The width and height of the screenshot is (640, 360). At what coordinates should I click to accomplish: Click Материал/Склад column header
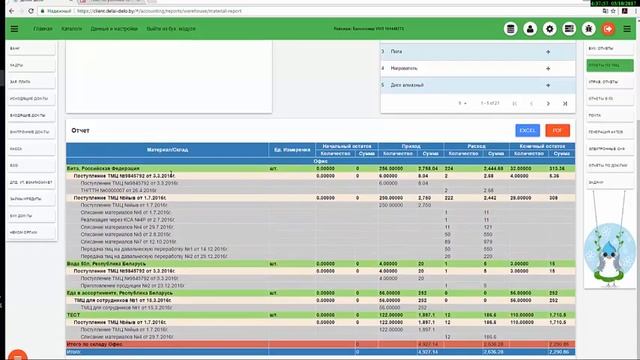pyautogui.click(x=167, y=150)
